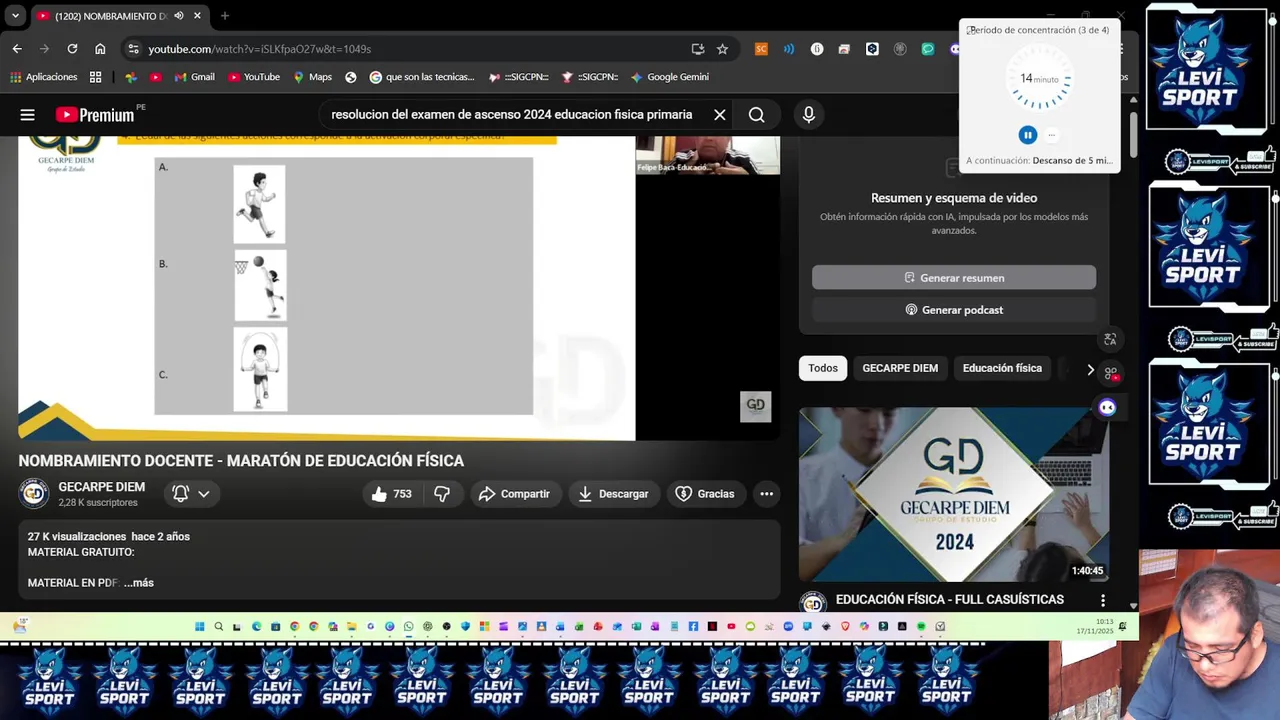Open the weather widget on taskbar
The height and width of the screenshot is (720, 1280).
[x=20, y=627]
